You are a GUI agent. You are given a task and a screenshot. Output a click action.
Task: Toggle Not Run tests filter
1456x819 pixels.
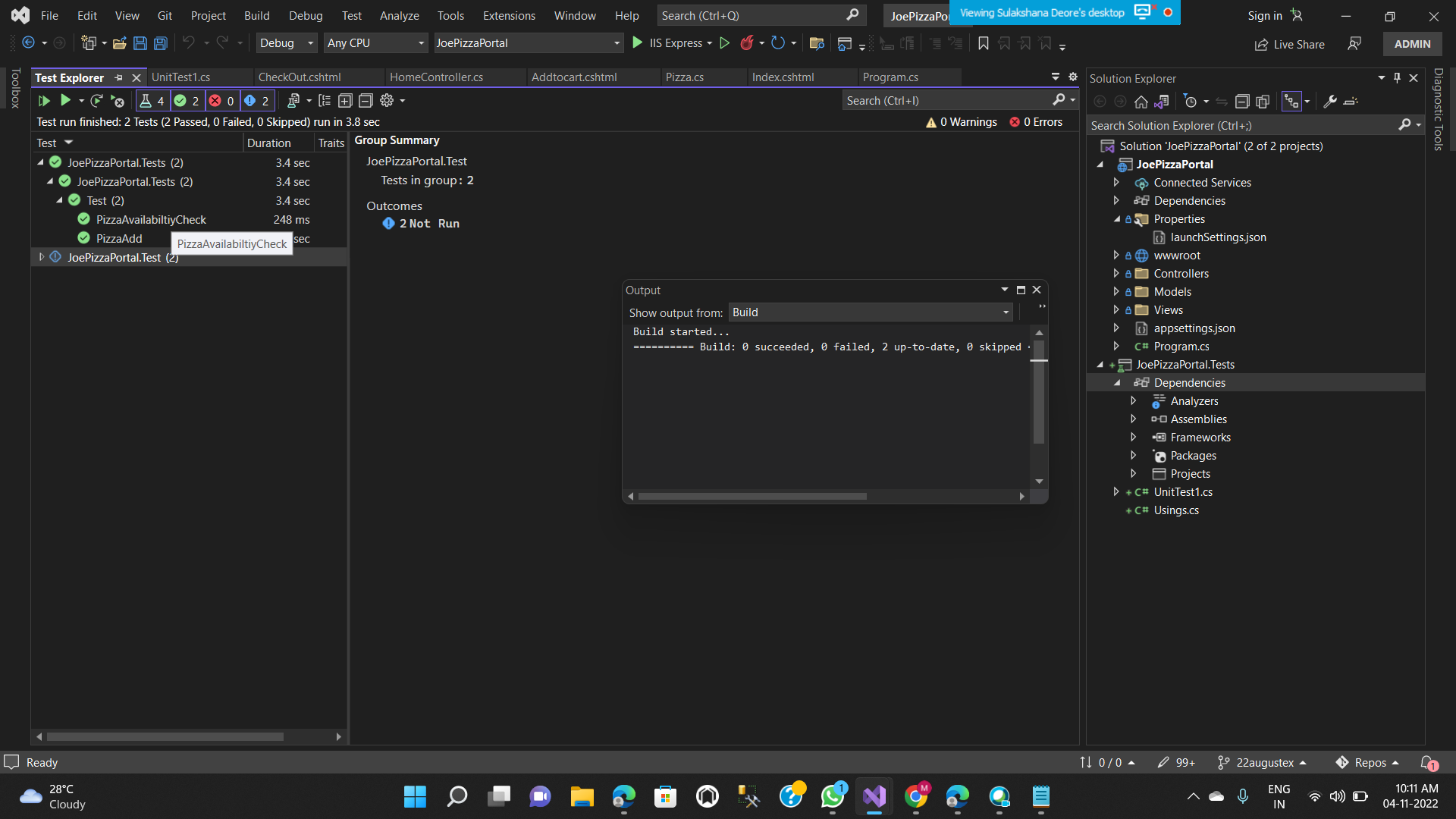257,101
